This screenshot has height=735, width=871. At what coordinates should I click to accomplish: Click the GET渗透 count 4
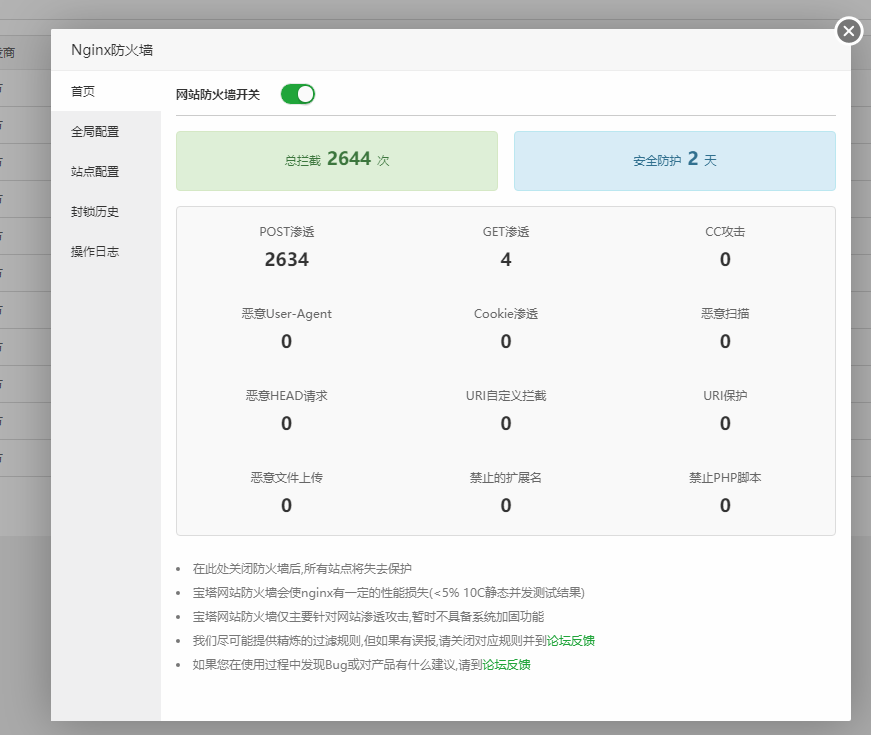(505, 259)
